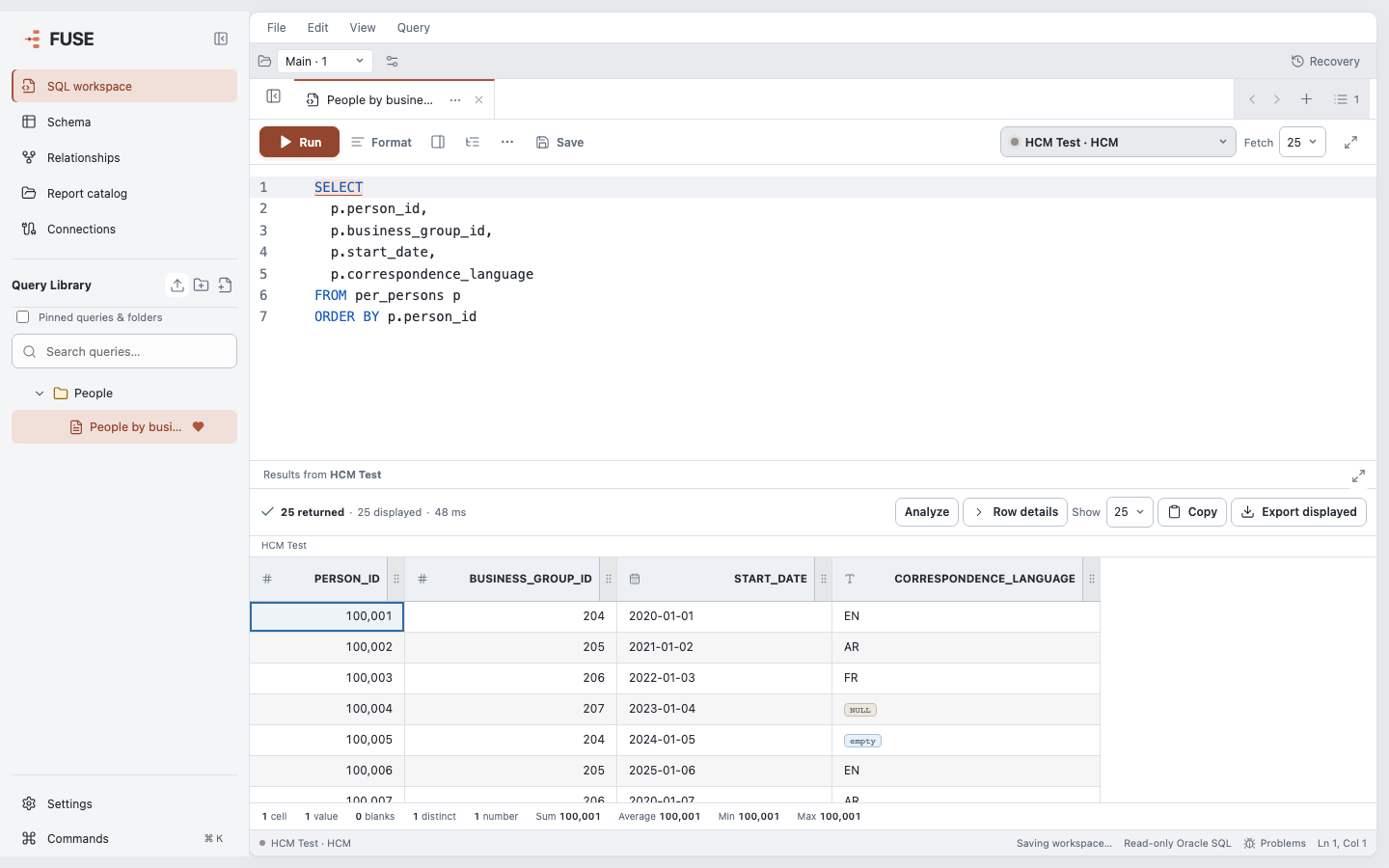Focus the Search queries field
The image size is (1389, 868).
coord(124,351)
